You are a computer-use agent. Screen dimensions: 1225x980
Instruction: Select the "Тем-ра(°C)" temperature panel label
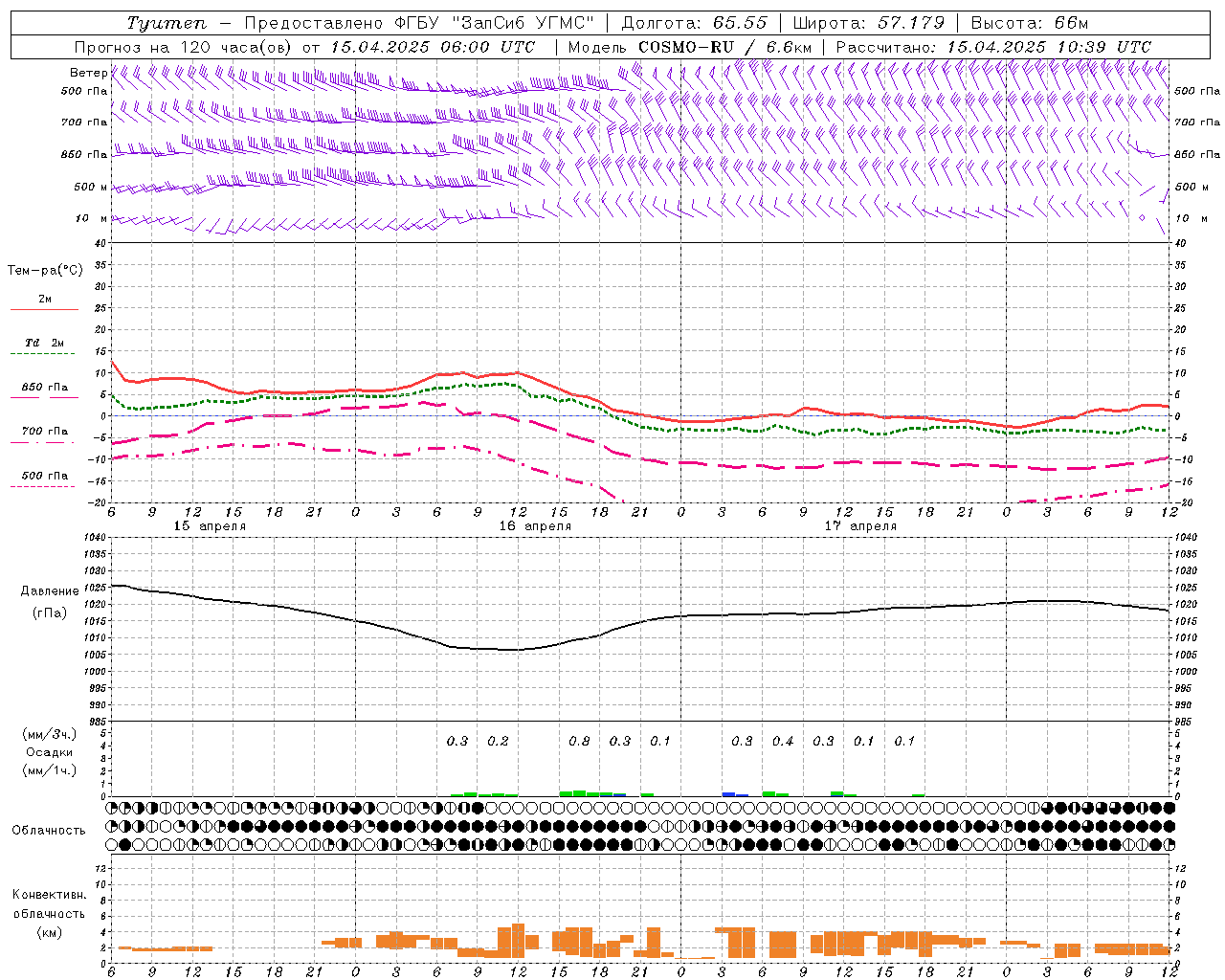(45, 271)
